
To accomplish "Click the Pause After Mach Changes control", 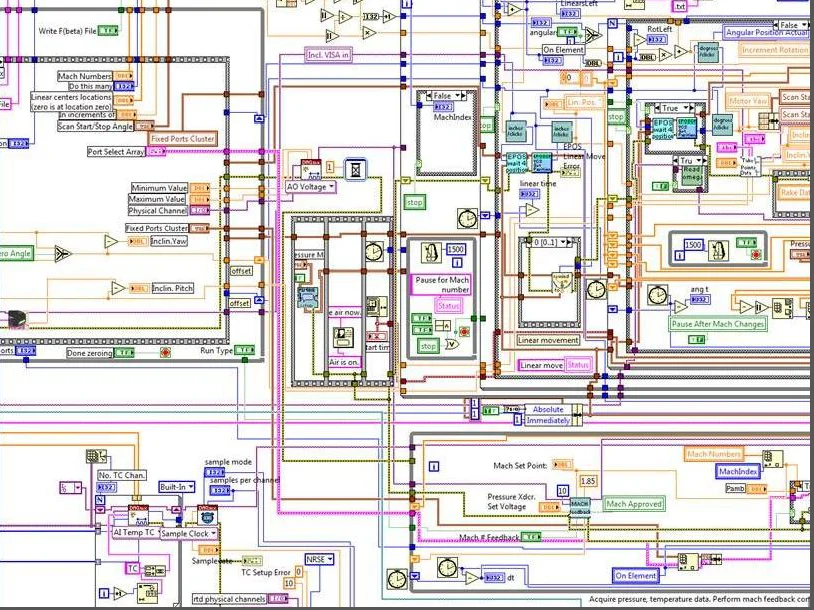I will click(x=718, y=324).
